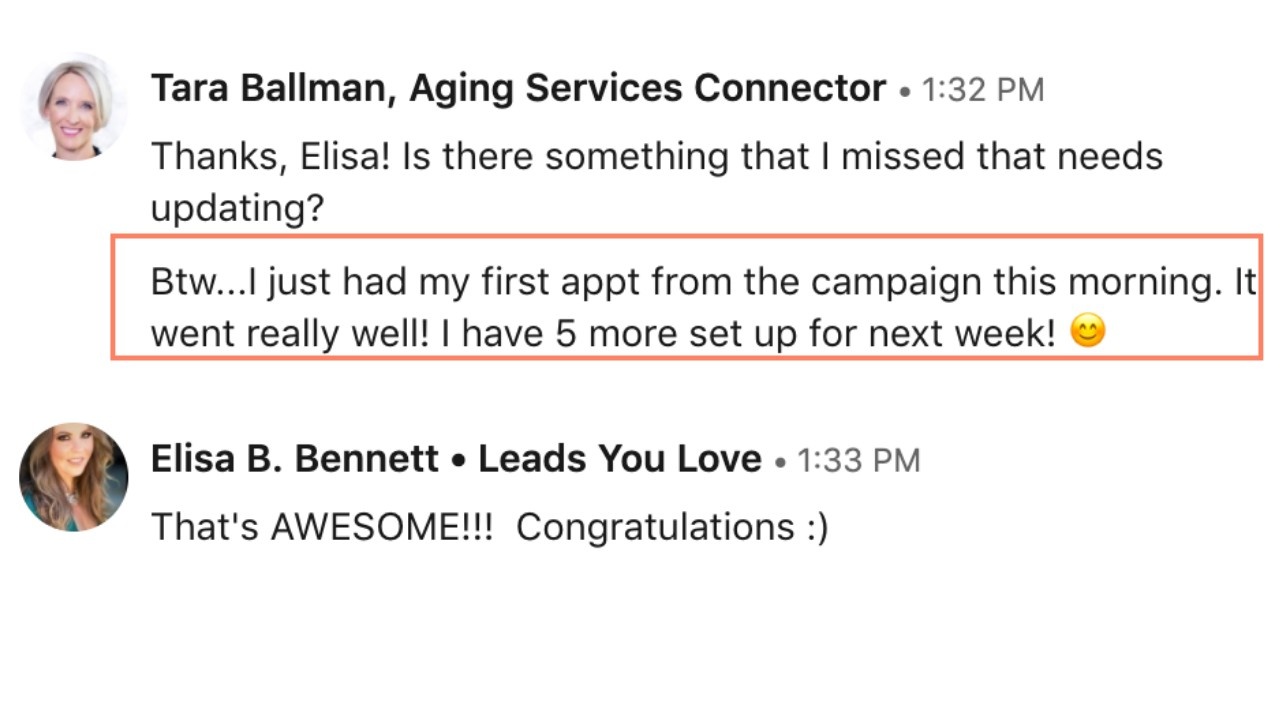Click the 1:33 PM timestamp
1280x720 pixels.
[858, 461]
